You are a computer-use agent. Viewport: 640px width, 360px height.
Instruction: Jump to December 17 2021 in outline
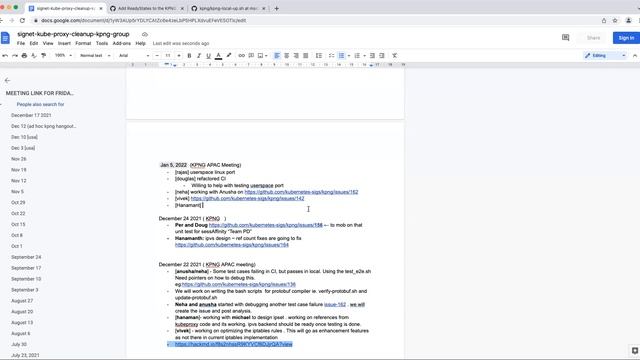[x=31, y=116]
